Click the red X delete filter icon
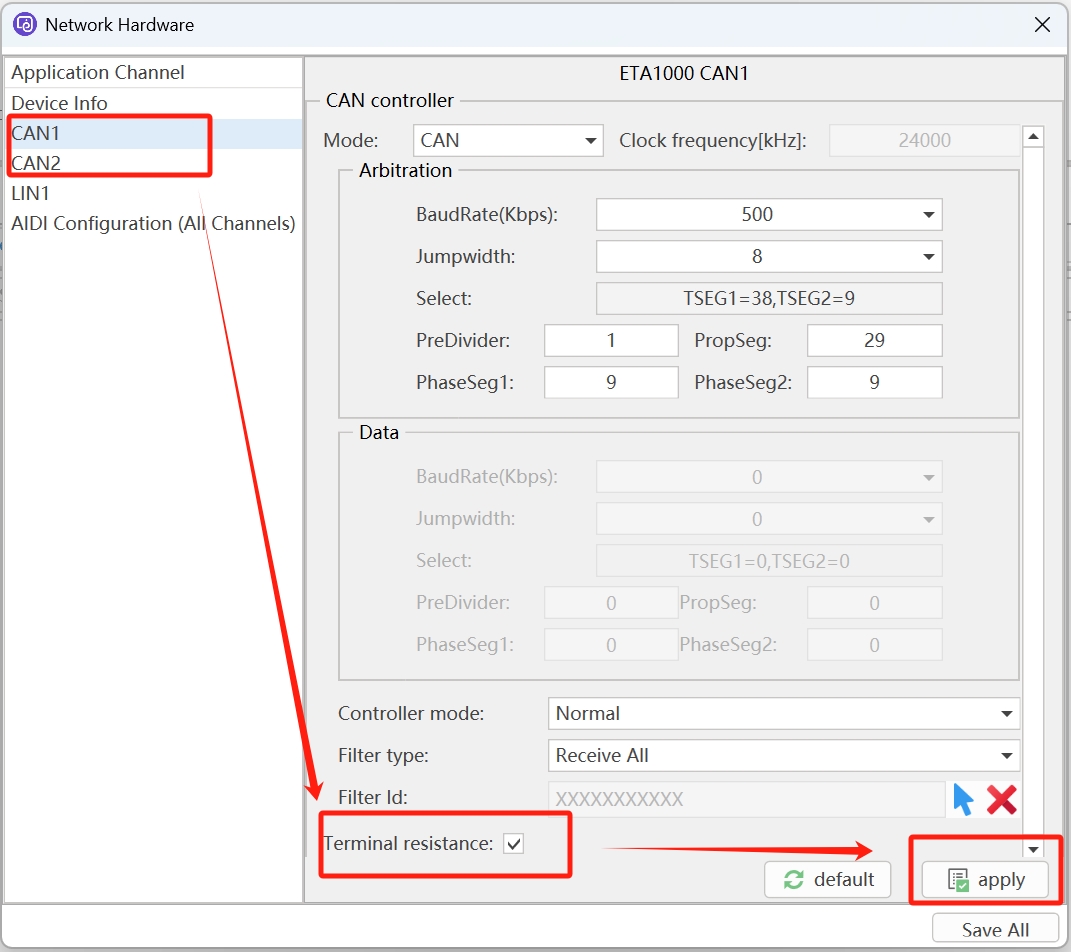This screenshot has height=952, width=1071. coord(1001,799)
